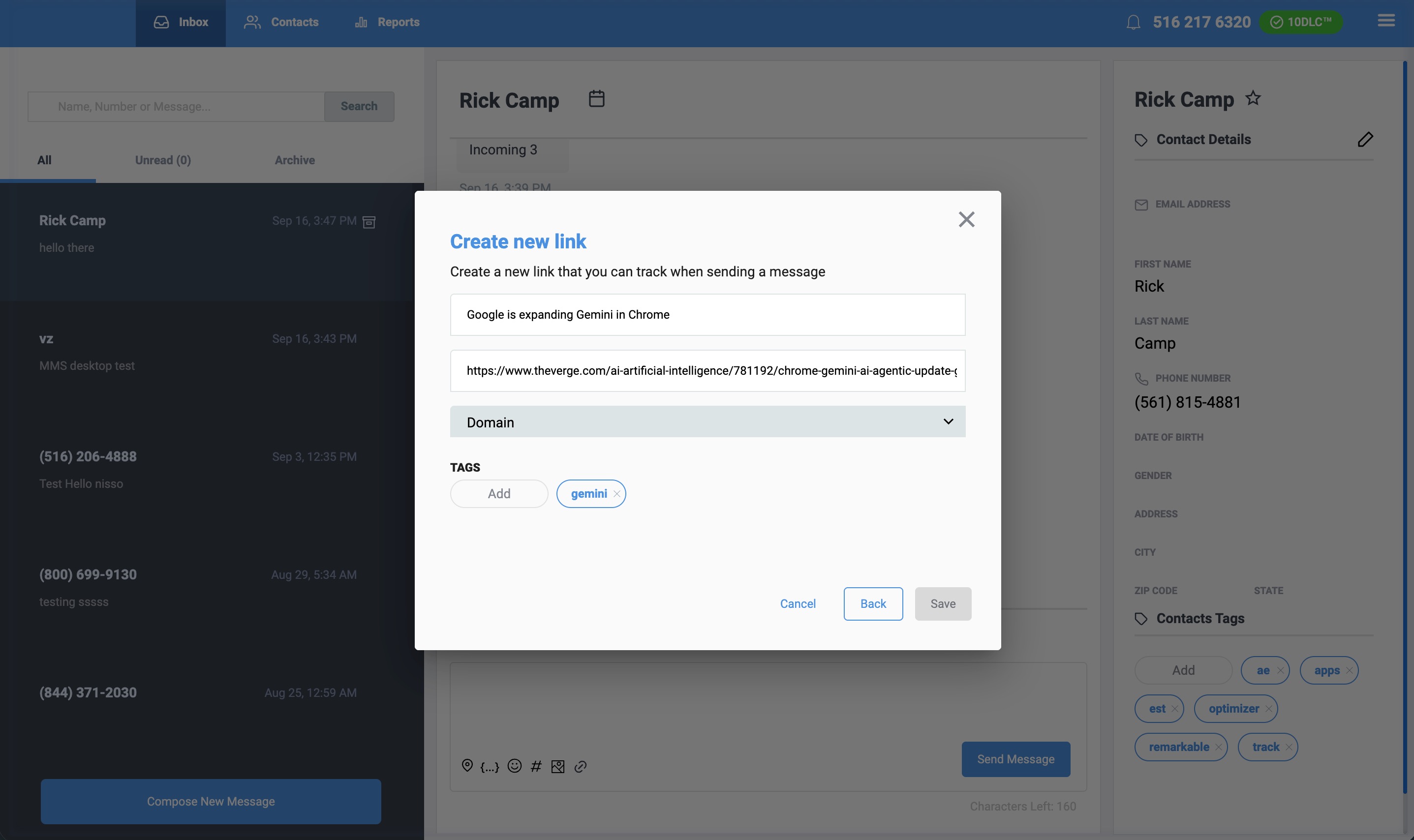Click Compose New Message
The width and height of the screenshot is (1414, 840).
(x=211, y=802)
